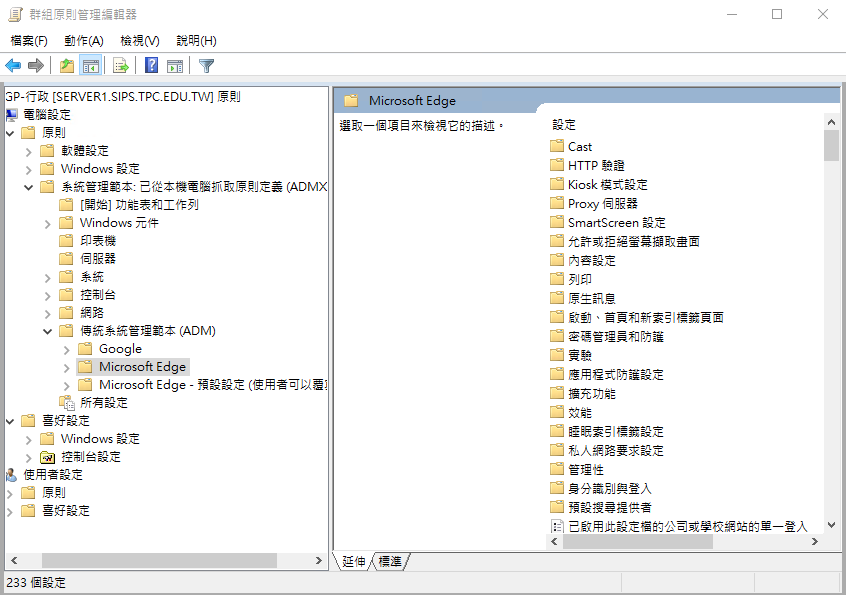
Task: Click the 實驗 folder icon
Action: click(557, 355)
